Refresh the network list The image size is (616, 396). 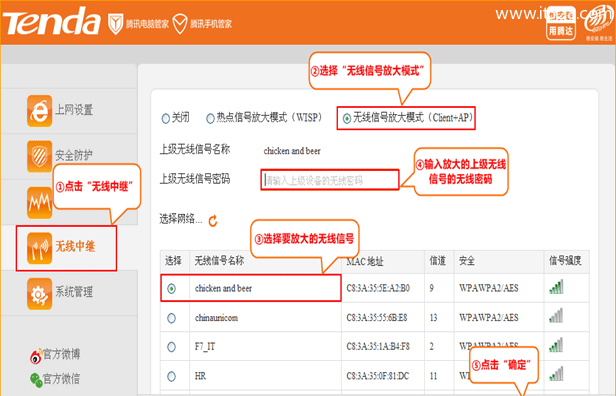pos(213,221)
